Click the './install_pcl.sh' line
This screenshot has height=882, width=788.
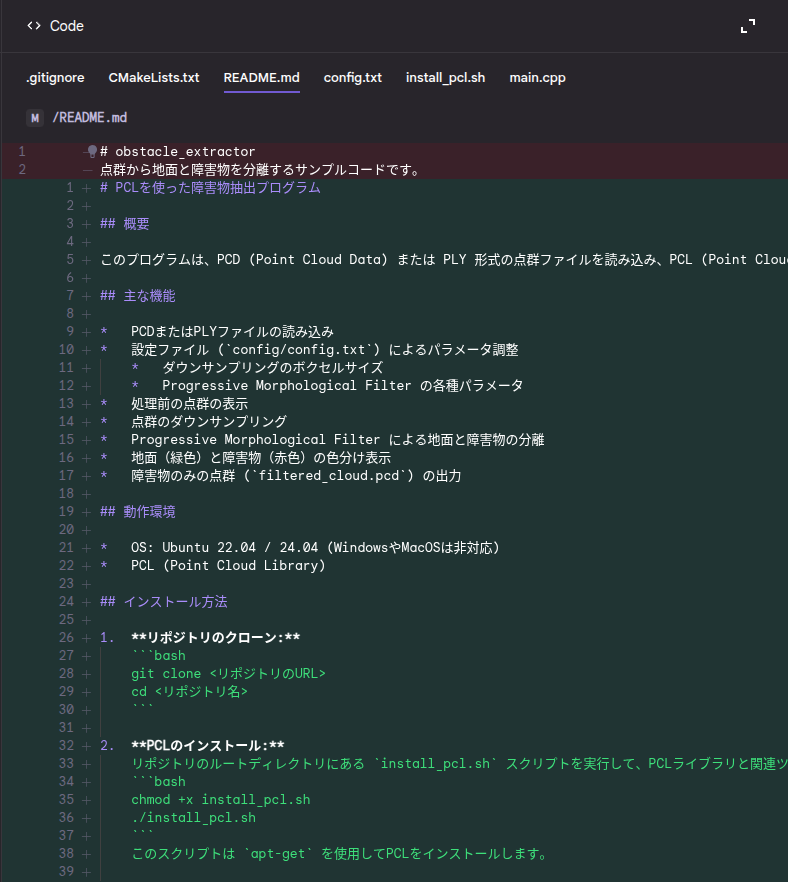click(x=193, y=818)
